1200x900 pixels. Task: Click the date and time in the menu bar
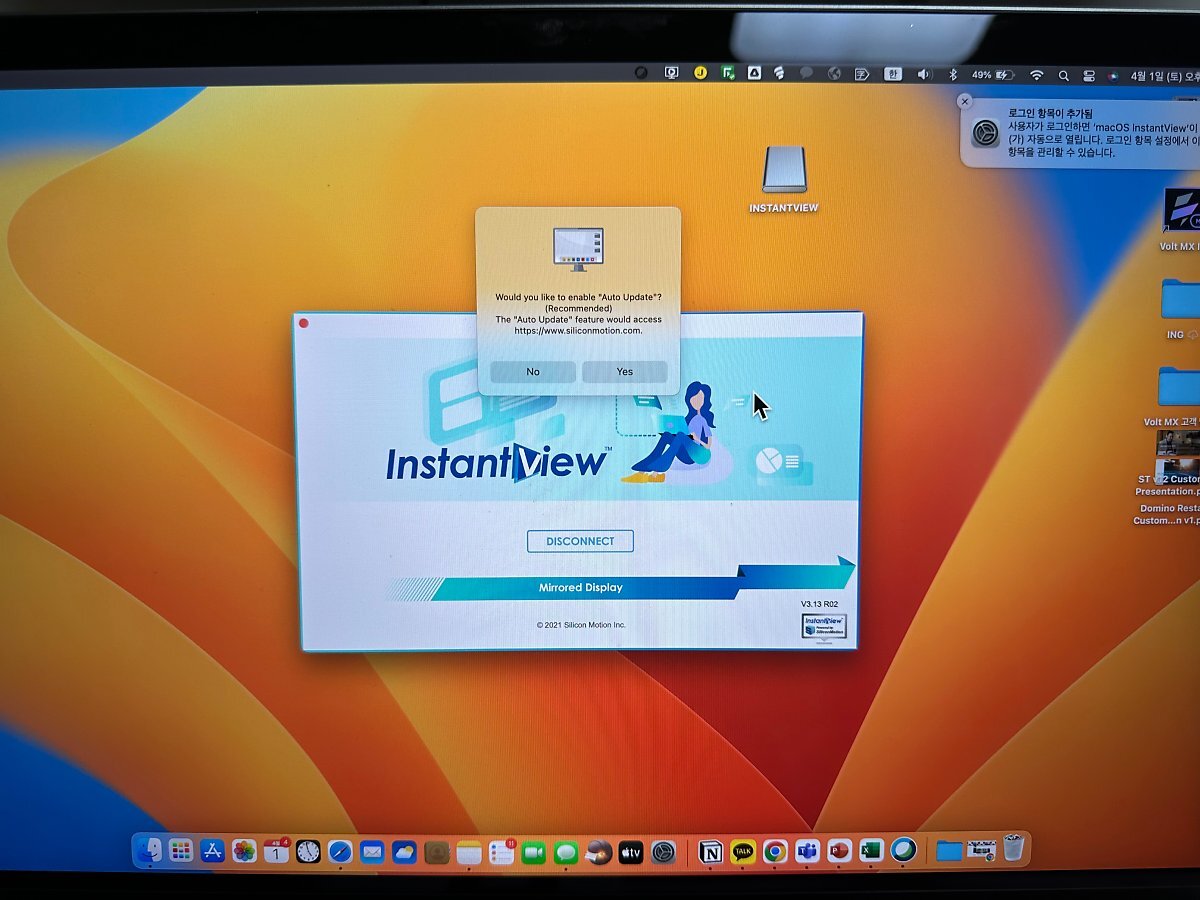coord(1164,76)
